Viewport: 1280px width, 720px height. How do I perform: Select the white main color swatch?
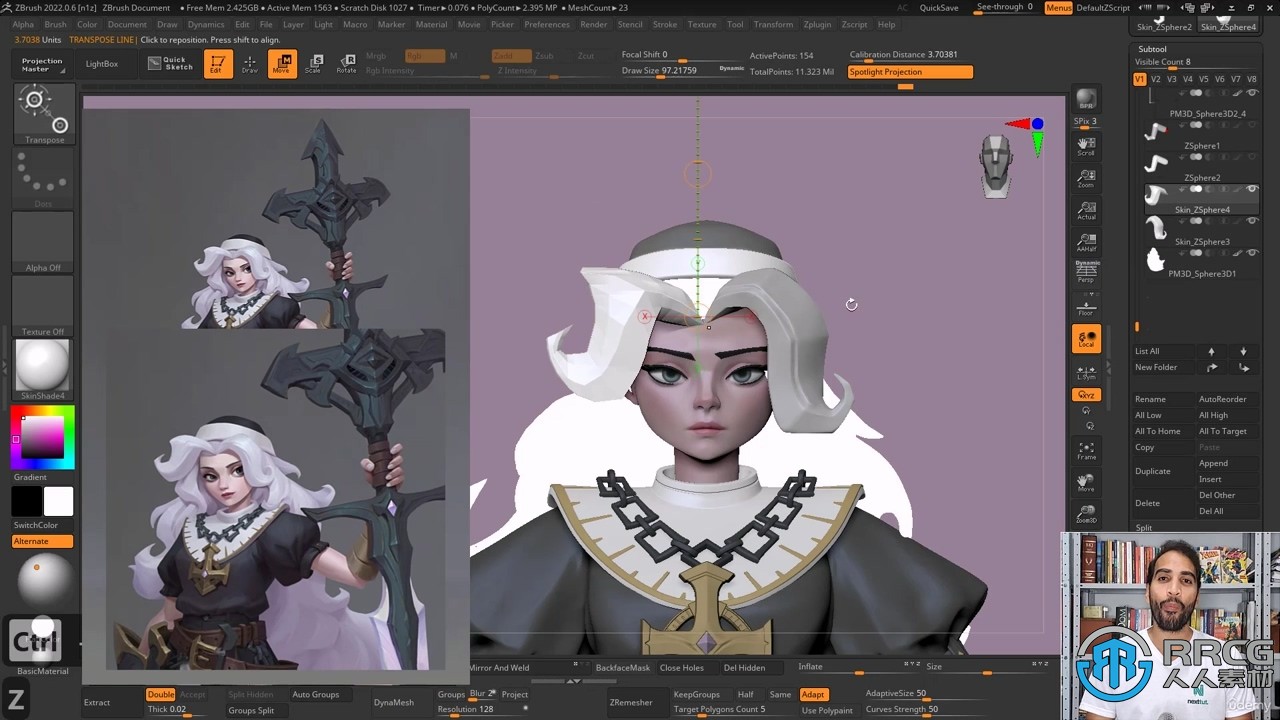(59, 501)
